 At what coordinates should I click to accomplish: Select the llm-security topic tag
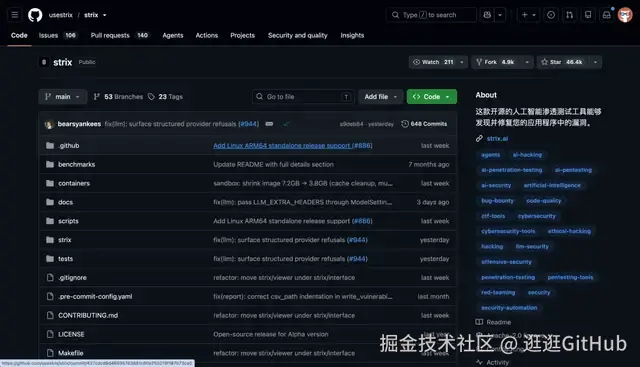pos(532,247)
